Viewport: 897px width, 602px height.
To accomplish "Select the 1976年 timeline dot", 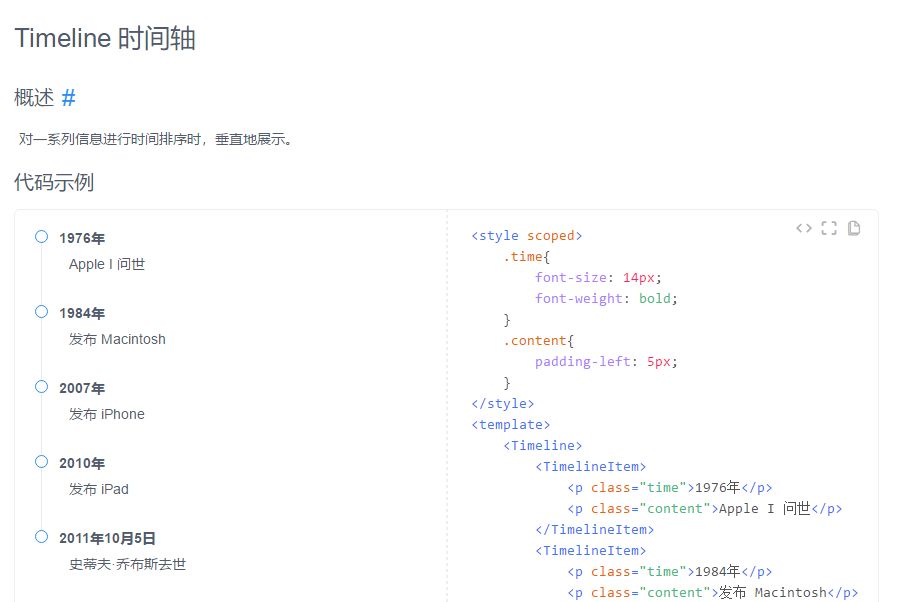I will click(41, 236).
